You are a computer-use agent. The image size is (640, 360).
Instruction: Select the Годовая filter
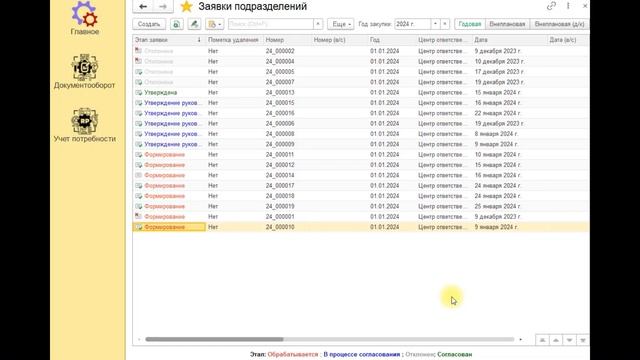click(x=470, y=24)
